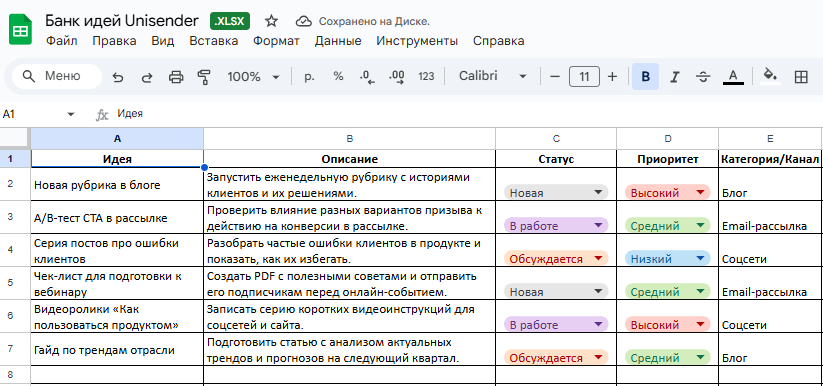This screenshot has height=386, width=823.
Task: Select column D header
Action: (x=668, y=139)
